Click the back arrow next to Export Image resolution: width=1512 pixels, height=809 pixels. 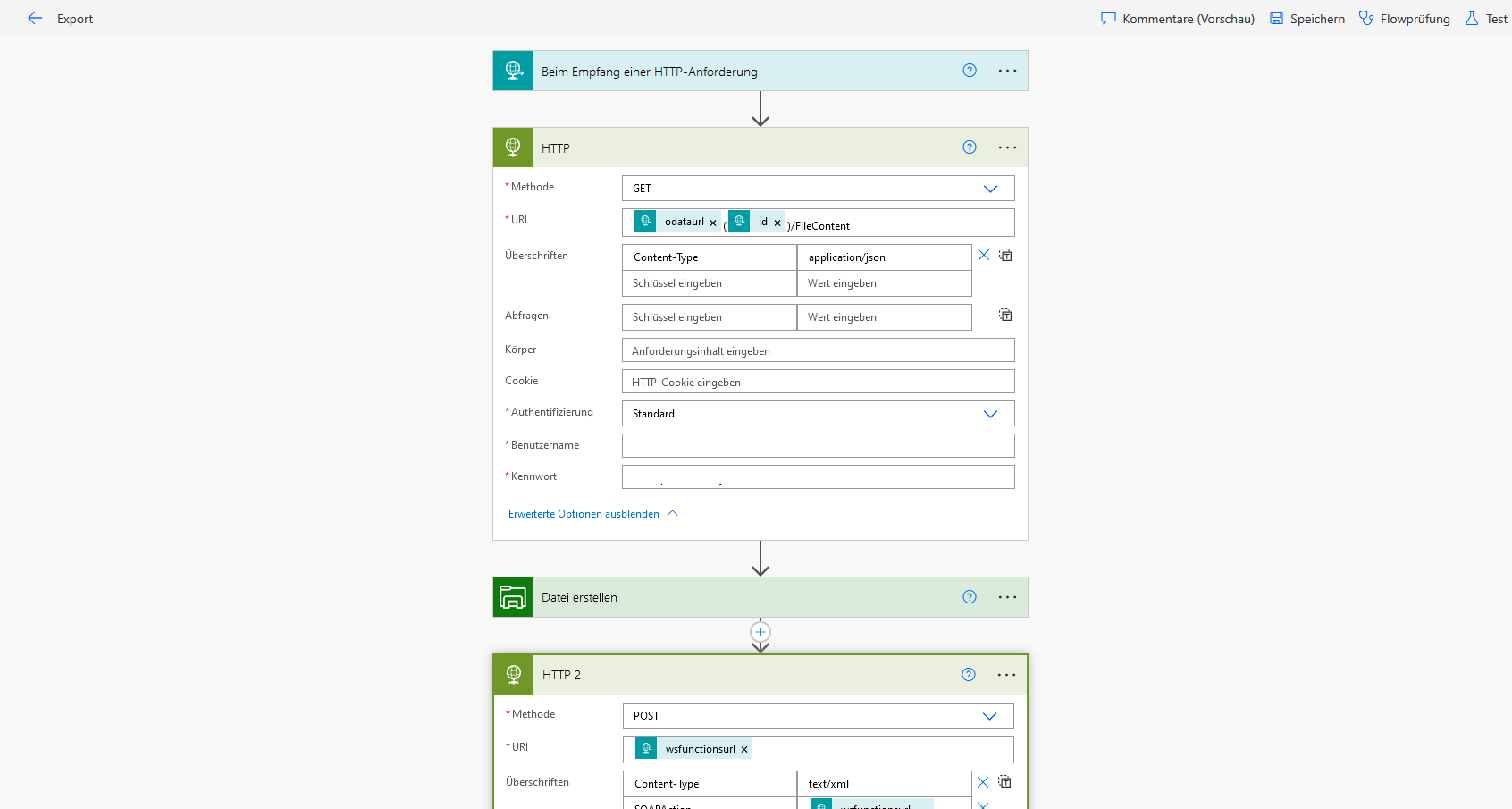(35, 19)
